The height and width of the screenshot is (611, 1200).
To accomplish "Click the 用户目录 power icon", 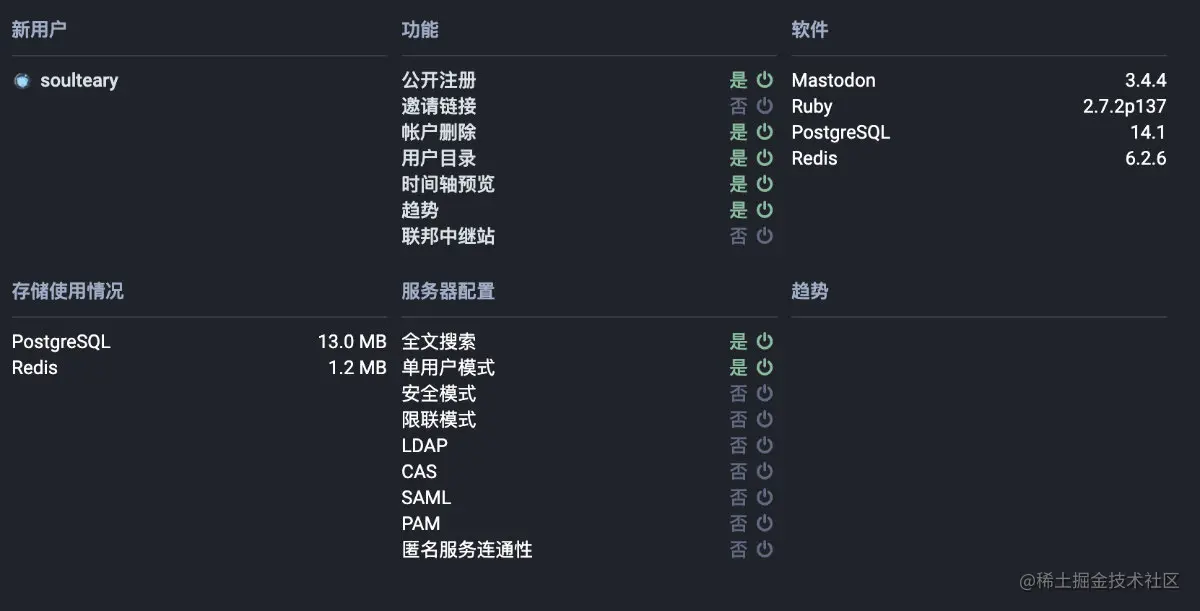I will pos(763,158).
